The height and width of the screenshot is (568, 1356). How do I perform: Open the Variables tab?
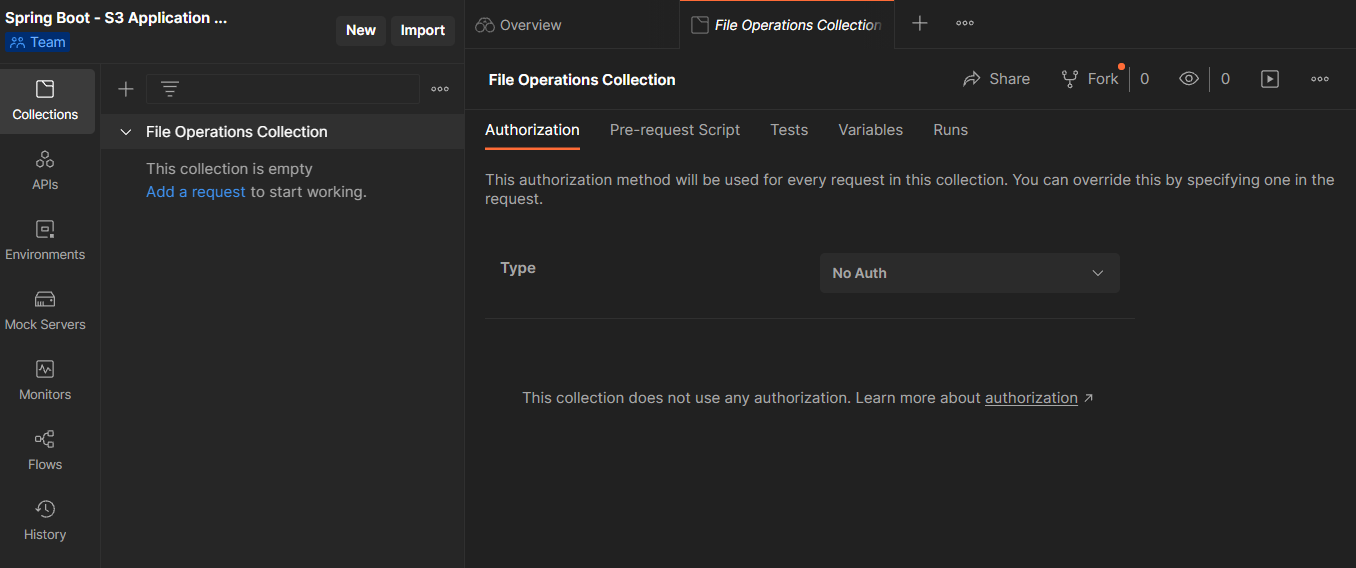pyautogui.click(x=870, y=130)
